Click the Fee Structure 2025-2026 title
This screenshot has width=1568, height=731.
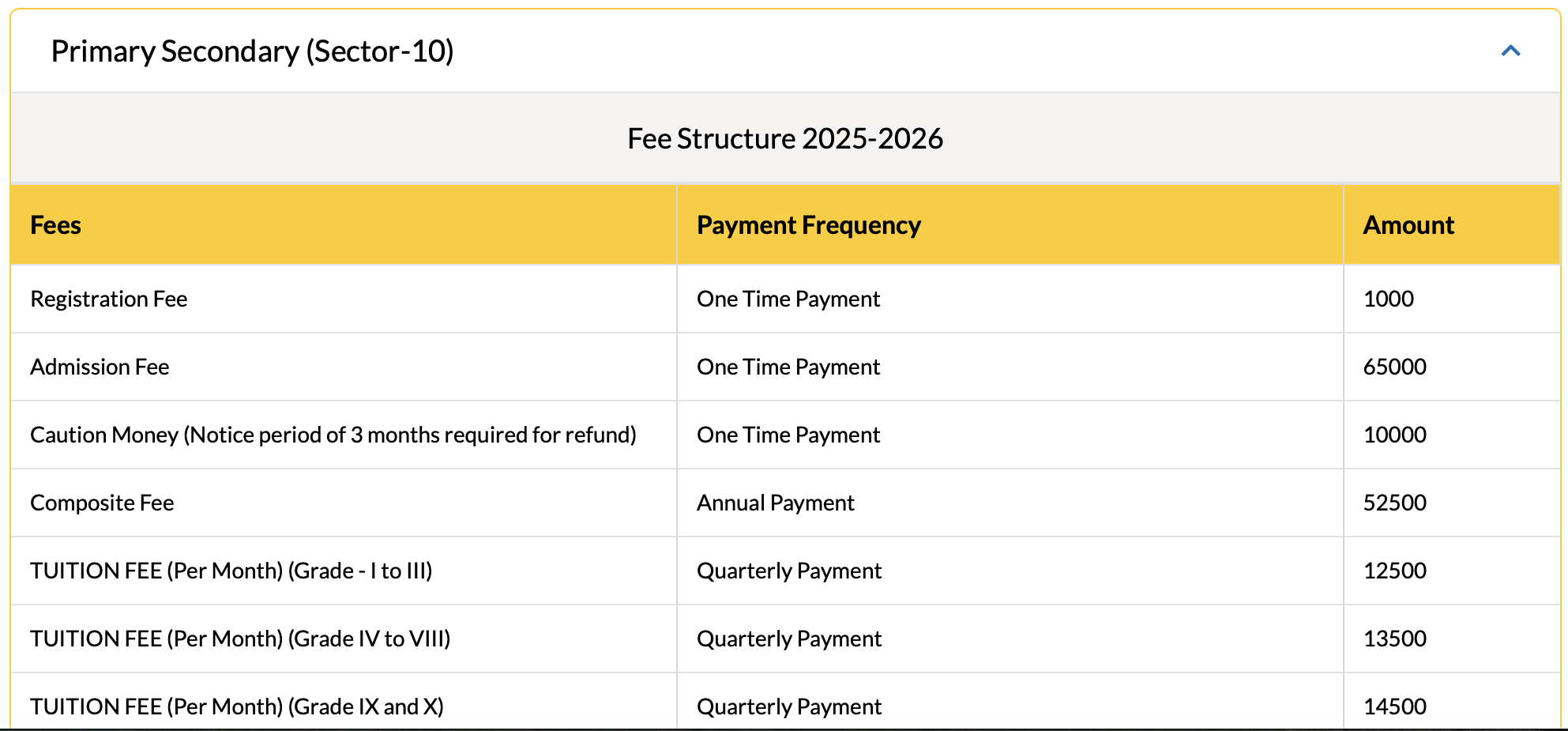(x=785, y=138)
